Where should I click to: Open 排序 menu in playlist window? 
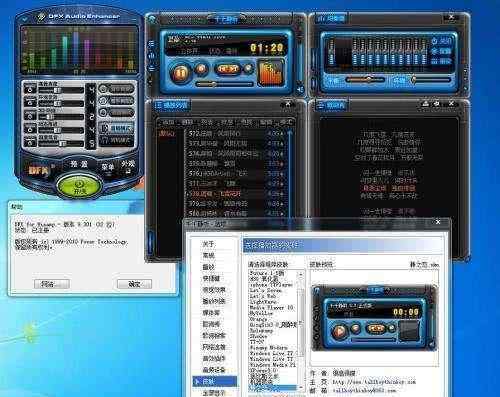(x=227, y=123)
